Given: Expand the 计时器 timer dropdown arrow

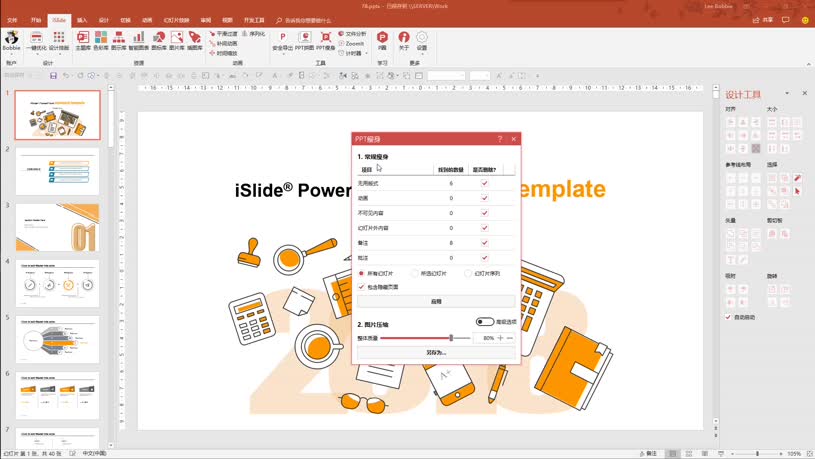Looking at the screenshot, I should pyautogui.click(x=366, y=54).
